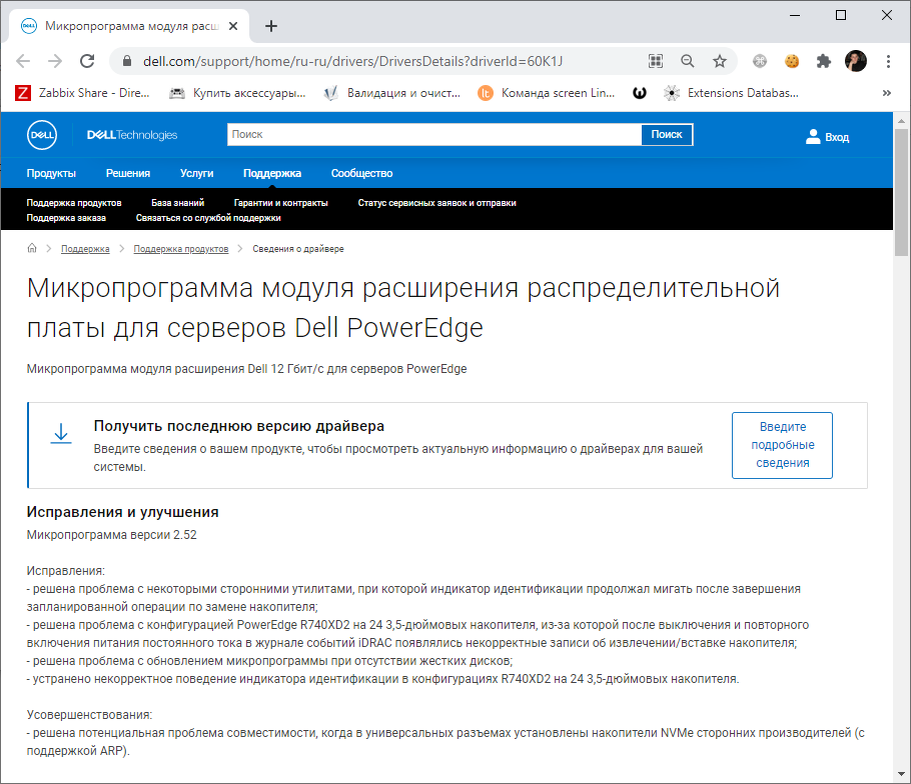Image resolution: width=911 pixels, height=784 pixels.
Task: Click the Исправления и улучшения heading
Action: coord(123,512)
